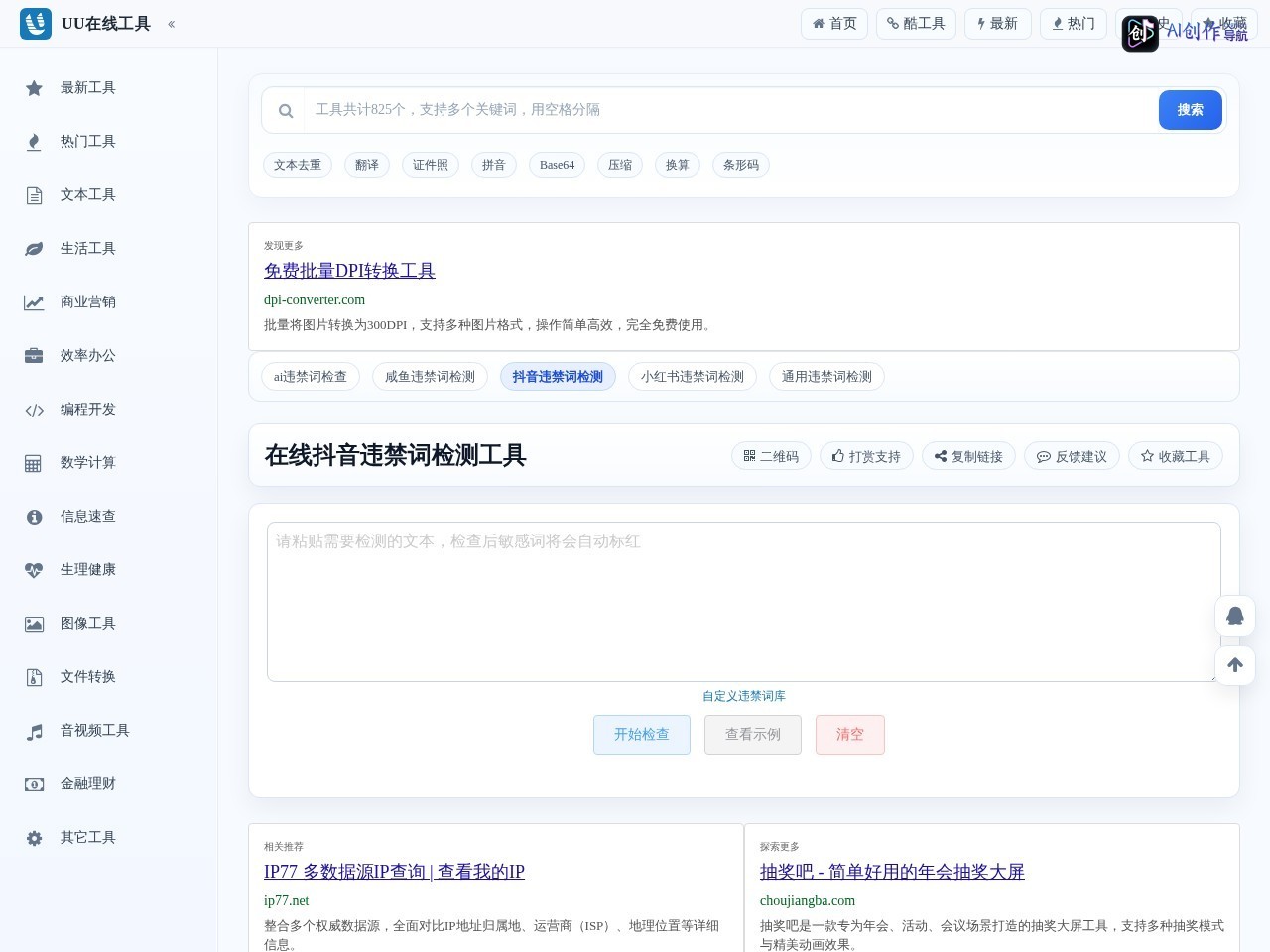Select the Base64 keyword tag
1270x952 pixels.
point(557,165)
